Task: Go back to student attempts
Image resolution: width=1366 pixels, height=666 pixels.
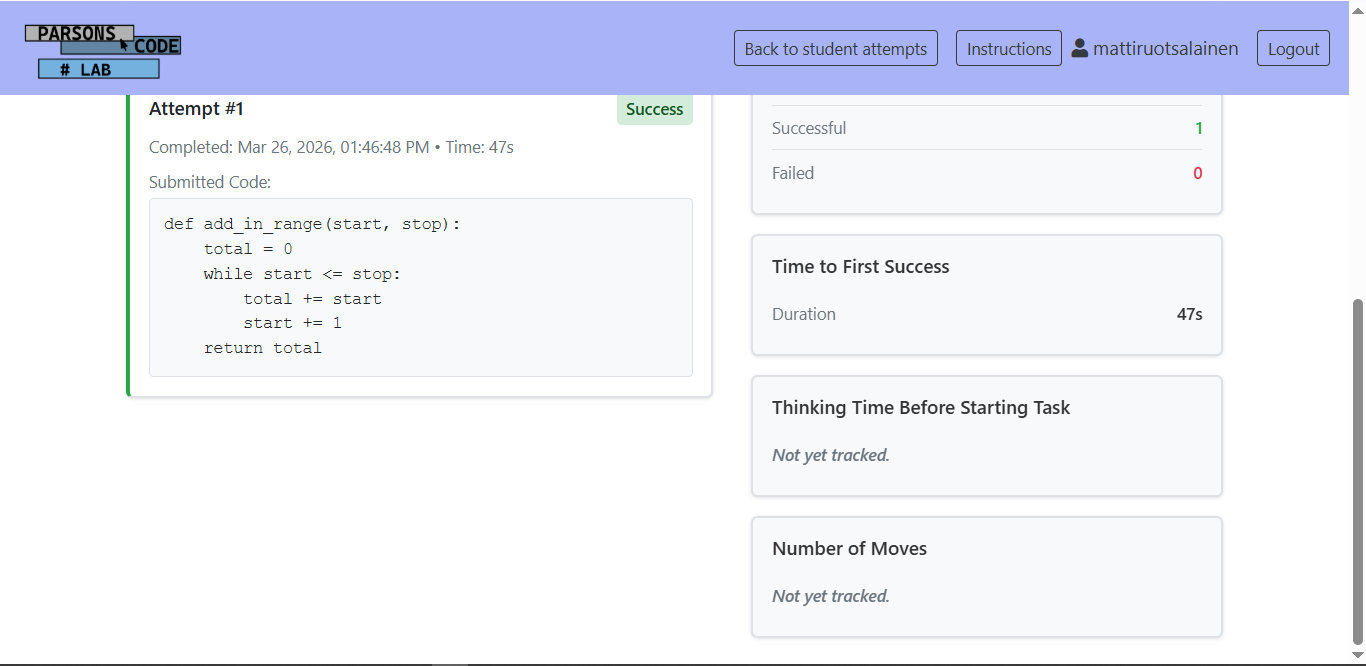Action: coord(835,49)
